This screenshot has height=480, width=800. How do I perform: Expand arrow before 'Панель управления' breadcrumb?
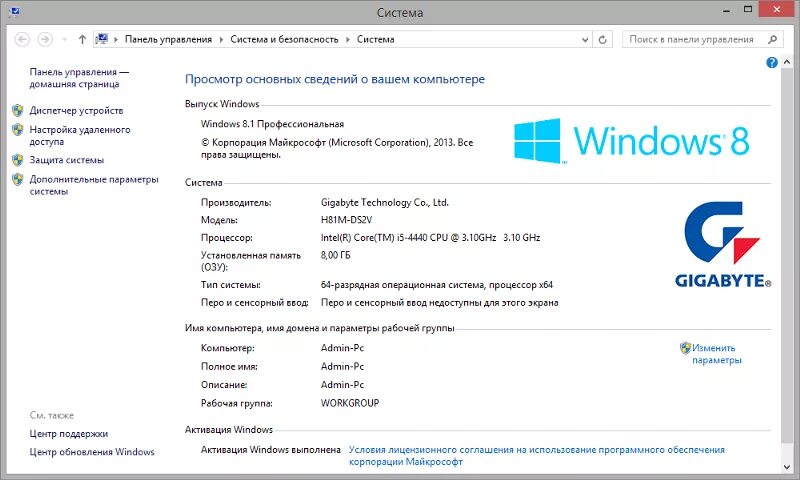tap(116, 39)
